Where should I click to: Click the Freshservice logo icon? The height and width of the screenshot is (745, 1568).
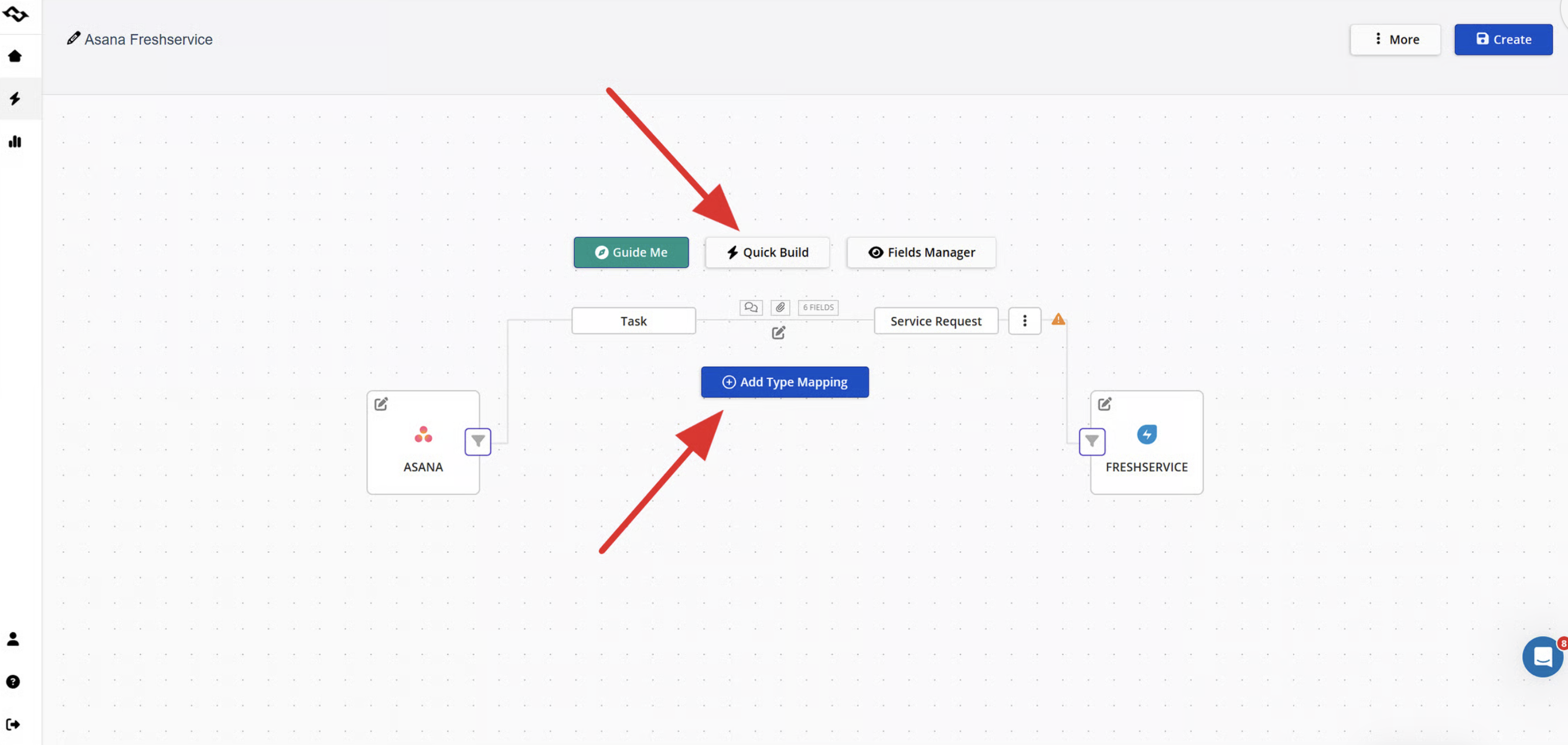[x=1147, y=435]
